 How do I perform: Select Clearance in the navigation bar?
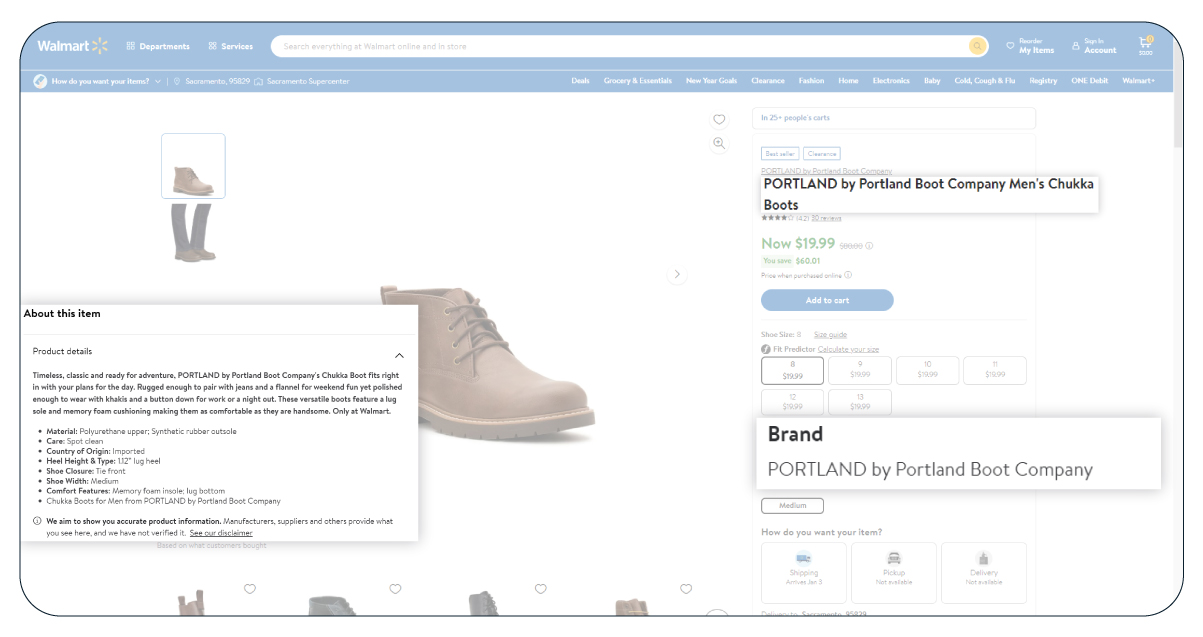click(768, 81)
